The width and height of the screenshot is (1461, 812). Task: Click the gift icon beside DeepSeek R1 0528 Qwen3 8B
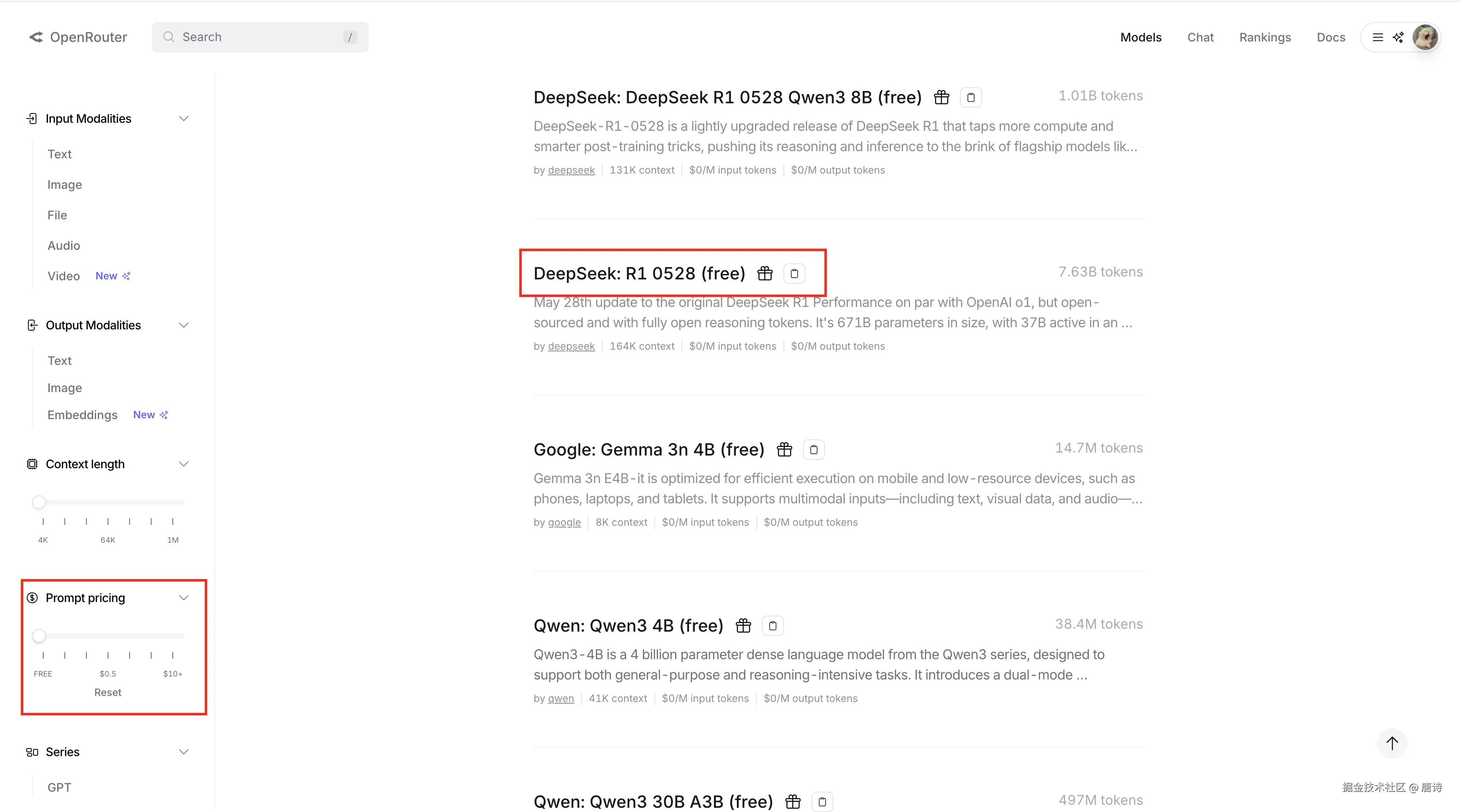tap(941, 97)
